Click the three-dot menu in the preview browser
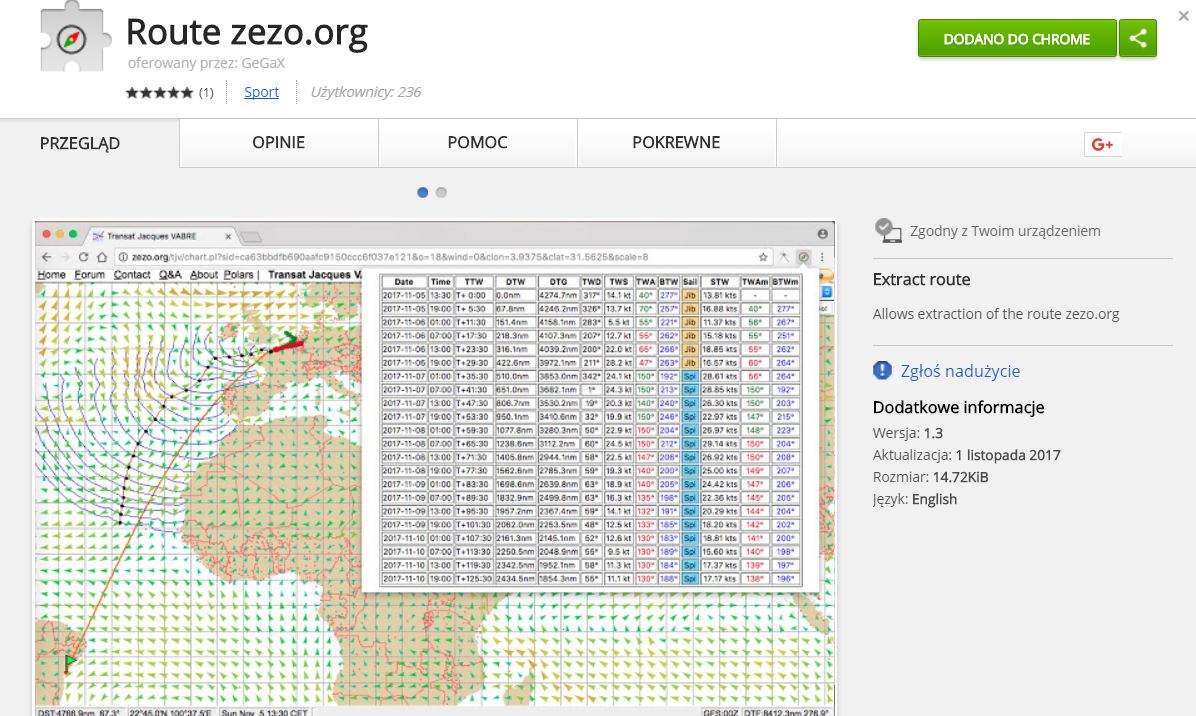 point(822,257)
